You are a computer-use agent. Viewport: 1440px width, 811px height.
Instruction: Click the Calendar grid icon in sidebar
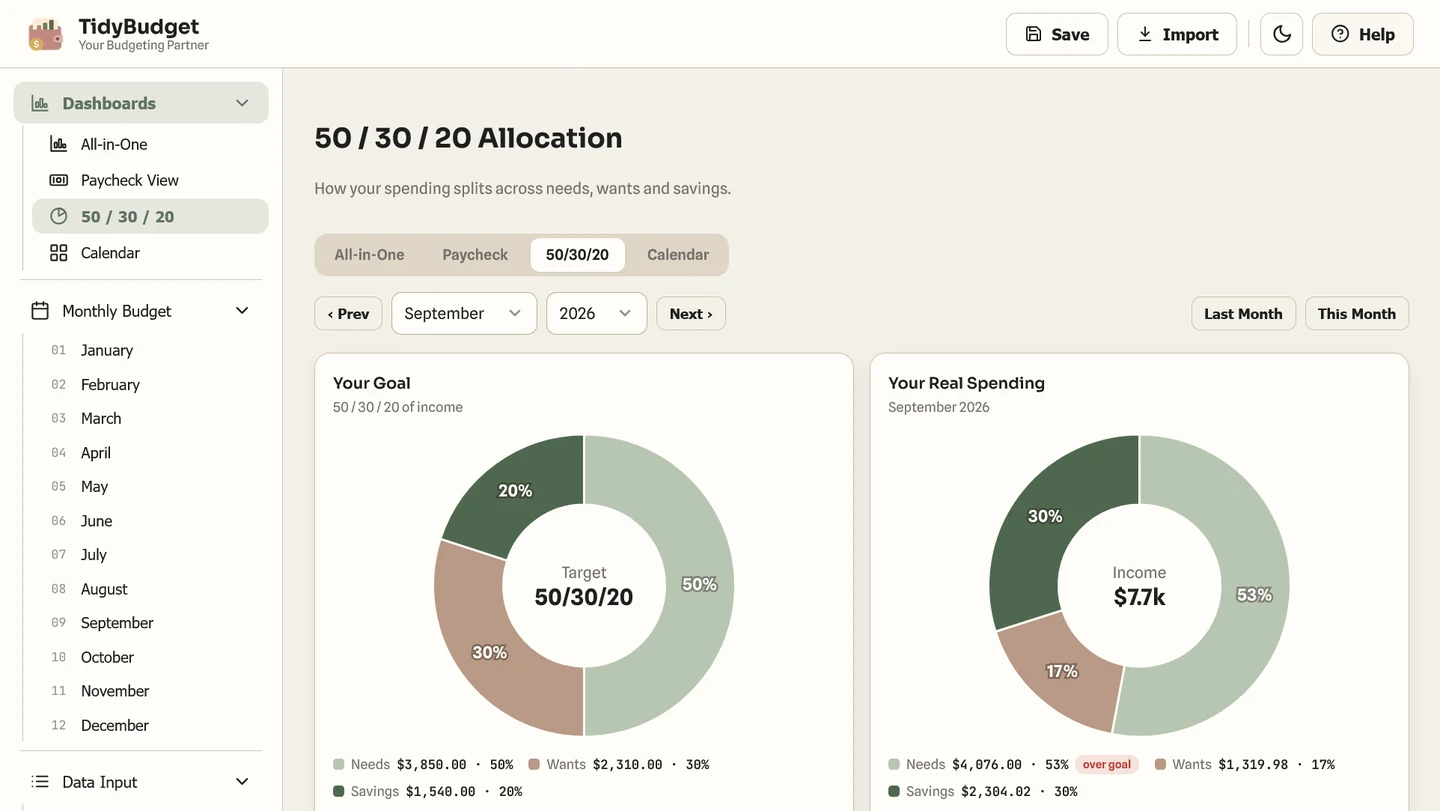click(x=59, y=253)
